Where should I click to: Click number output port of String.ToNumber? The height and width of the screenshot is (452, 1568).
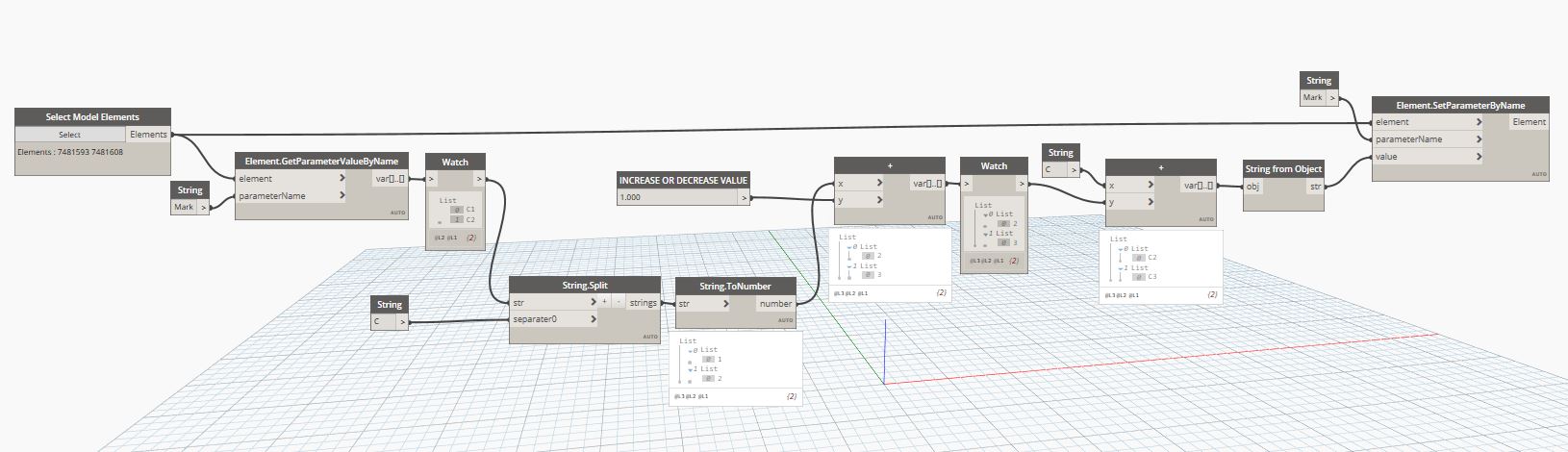(775, 303)
